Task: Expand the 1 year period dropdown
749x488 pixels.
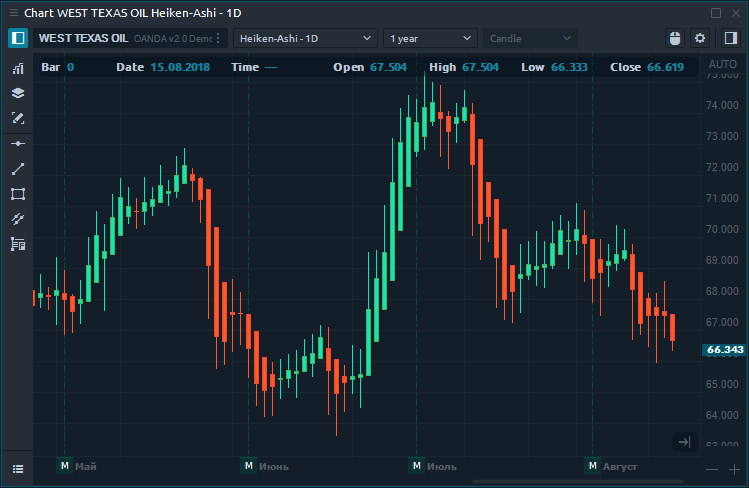Action: [430, 38]
